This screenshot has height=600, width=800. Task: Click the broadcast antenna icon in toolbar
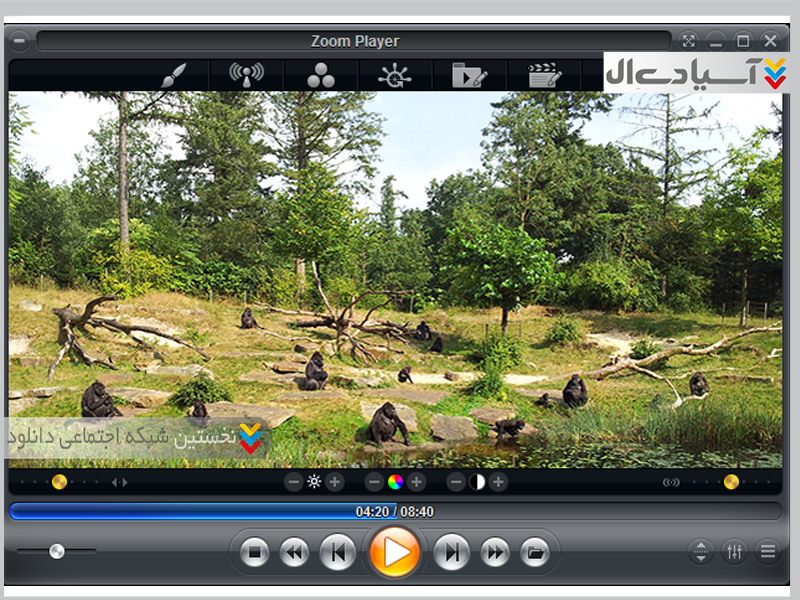pyautogui.click(x=246, y=75)
